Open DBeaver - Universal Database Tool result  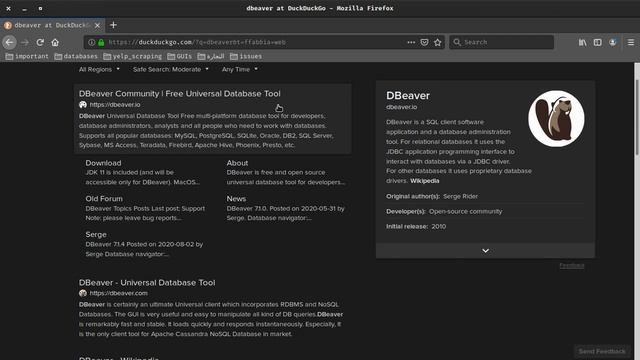coord(147,282)
